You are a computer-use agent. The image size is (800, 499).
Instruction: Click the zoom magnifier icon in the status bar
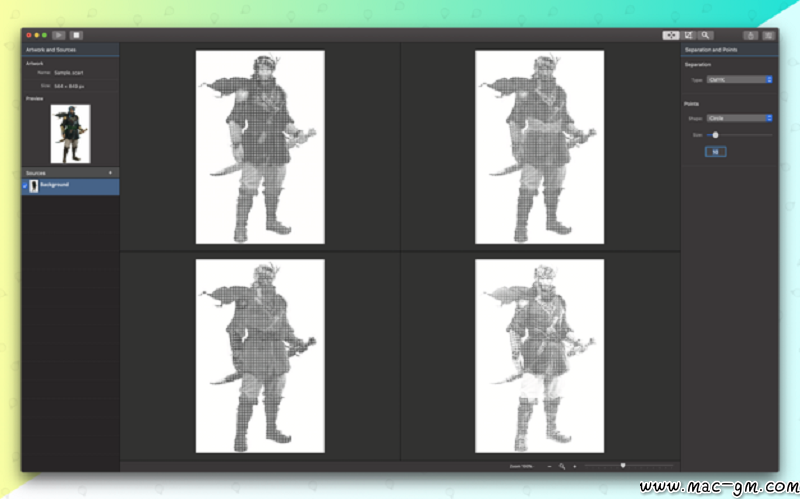pos(562,466)
